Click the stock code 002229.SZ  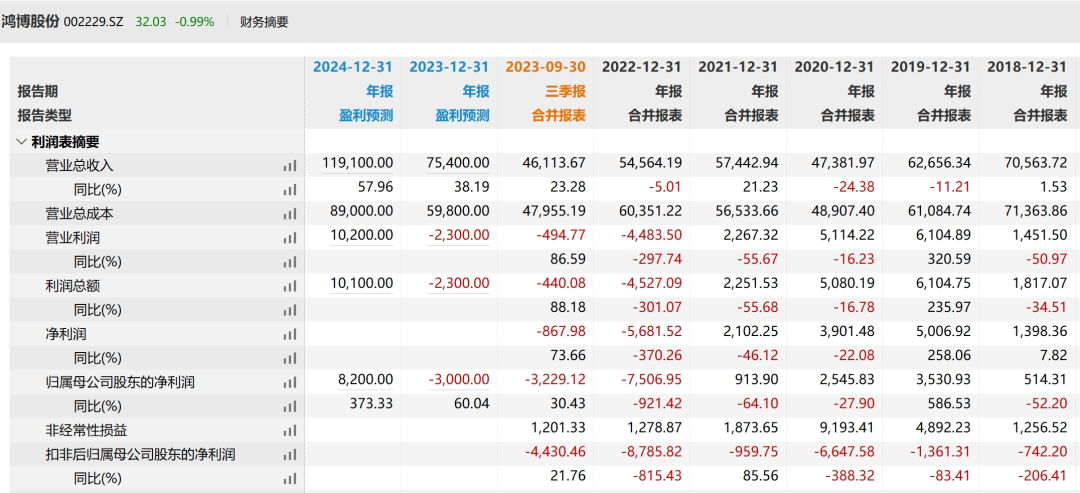94,21
